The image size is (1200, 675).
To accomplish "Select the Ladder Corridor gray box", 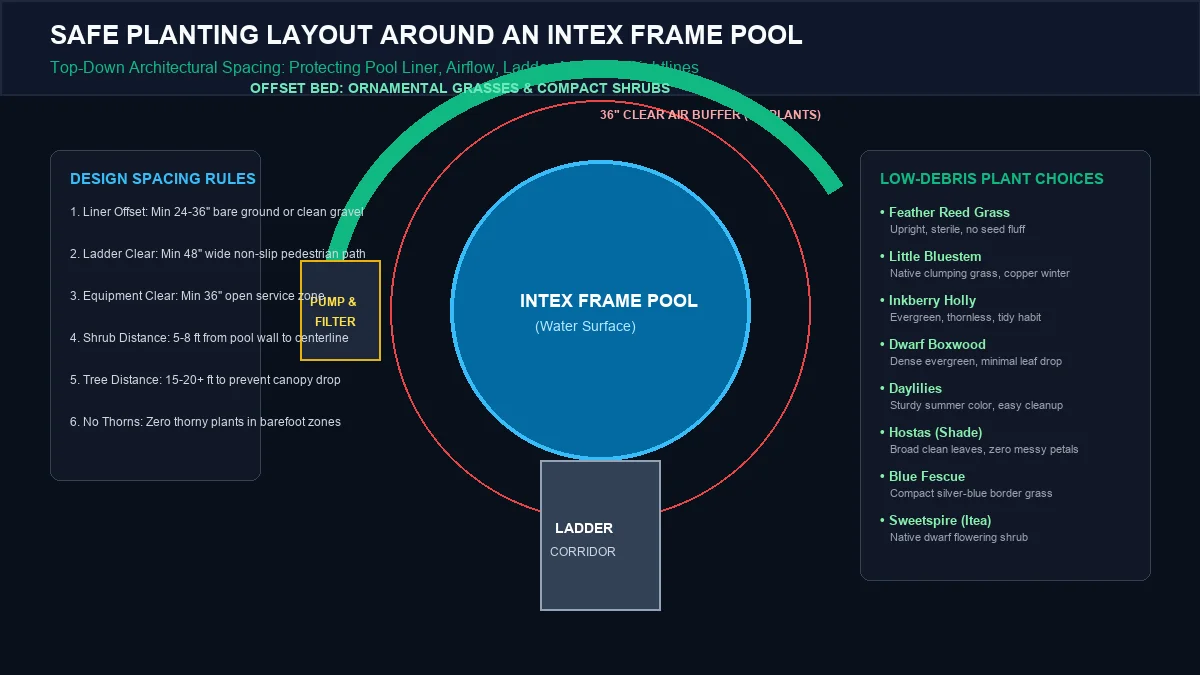I will (x=600, y=535).
